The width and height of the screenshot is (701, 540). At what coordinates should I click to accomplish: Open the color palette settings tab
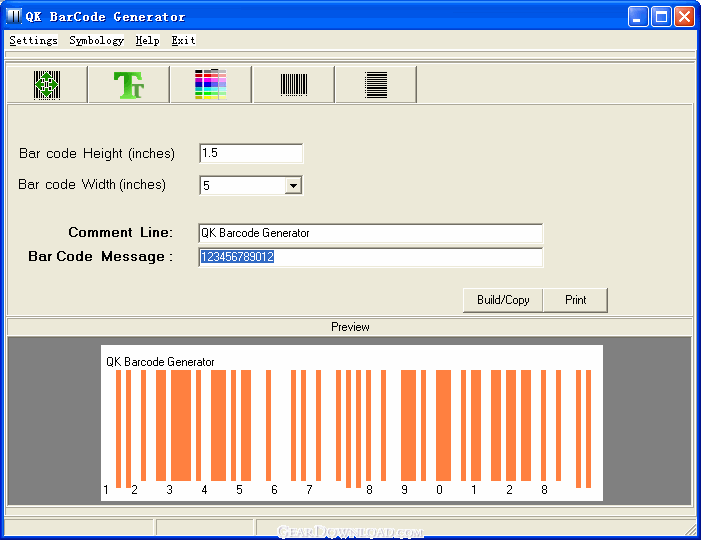[211, 84]
